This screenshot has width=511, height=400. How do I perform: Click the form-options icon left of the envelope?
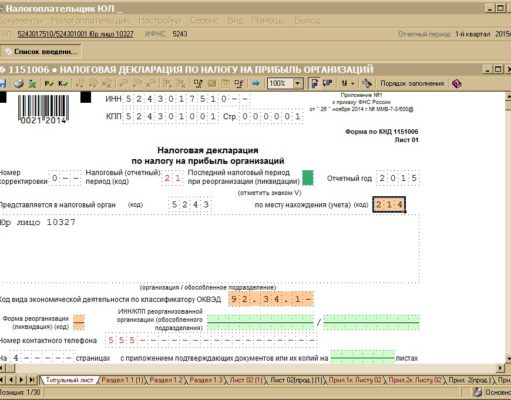pos(198,83)
